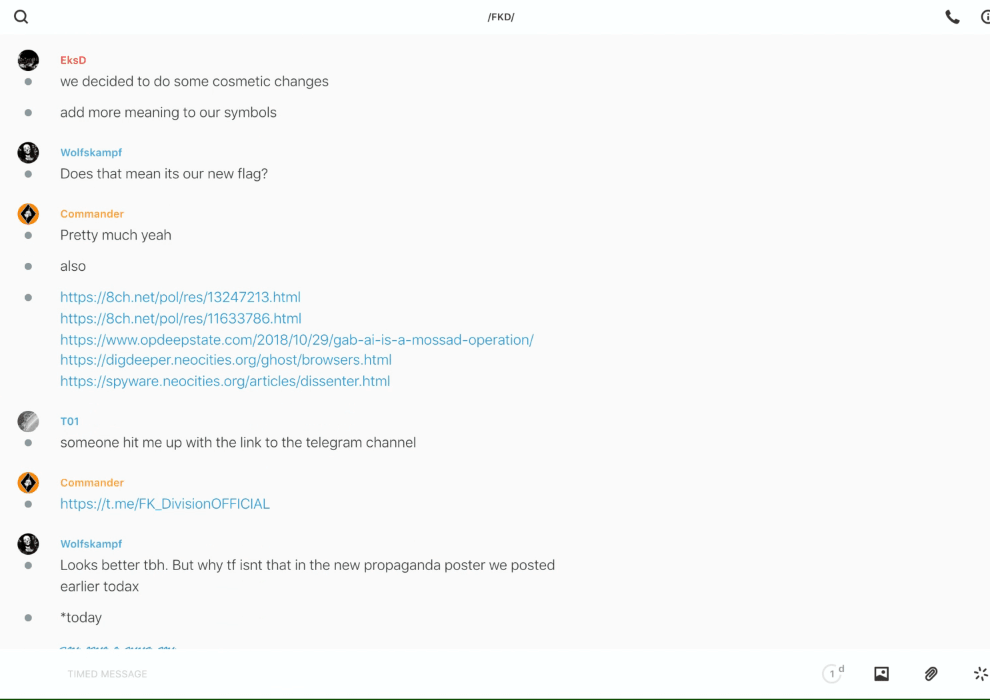990x700 pixels.
Task: Click the orange Commander username above 'Pretty much yeah'
Action: tap(92, 214)
